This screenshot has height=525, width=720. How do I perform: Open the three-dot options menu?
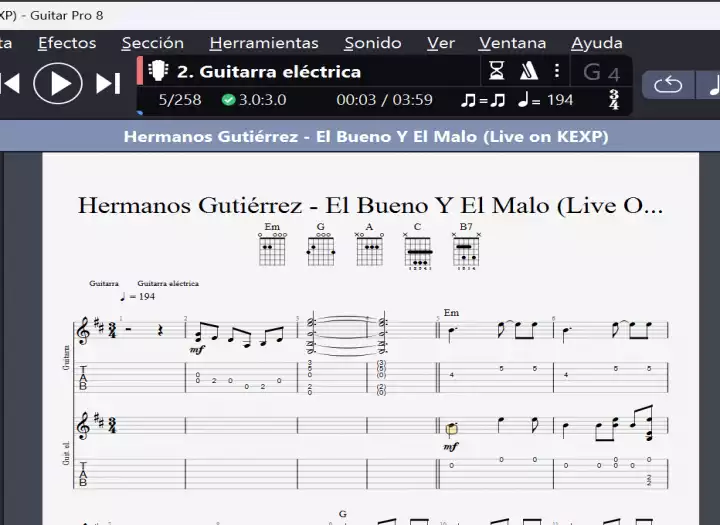pos(557,71)
